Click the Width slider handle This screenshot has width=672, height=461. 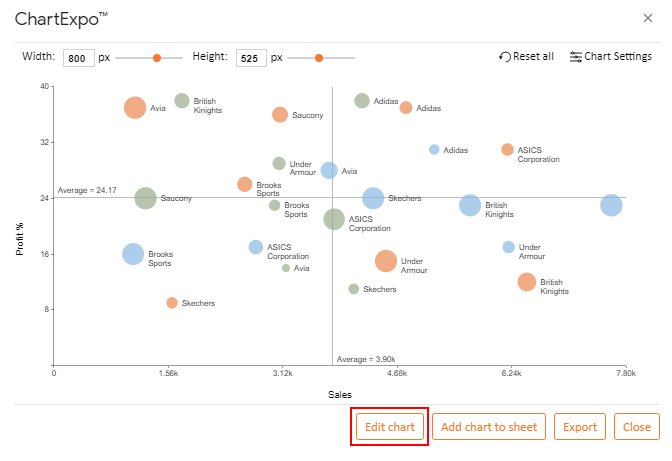157,58
